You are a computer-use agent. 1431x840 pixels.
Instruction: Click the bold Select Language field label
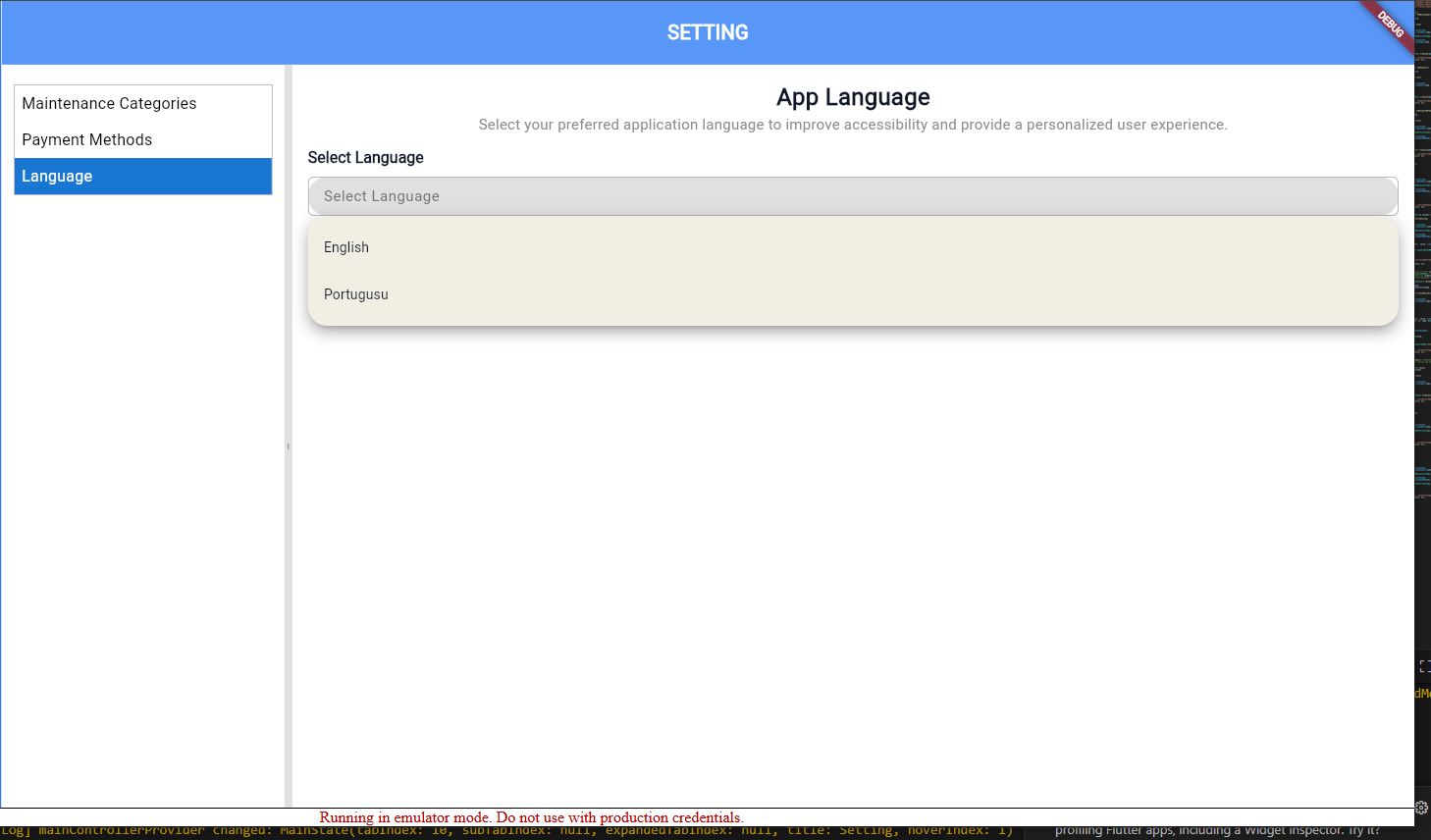(x=365, y=158)
